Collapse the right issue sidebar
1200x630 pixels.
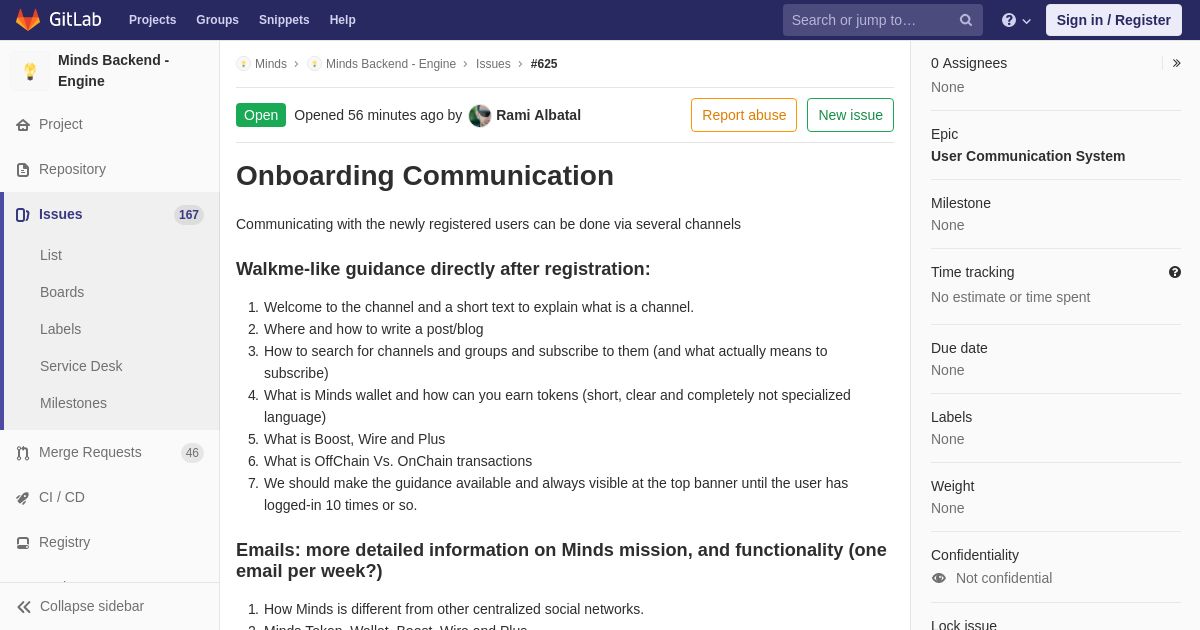1176,63
